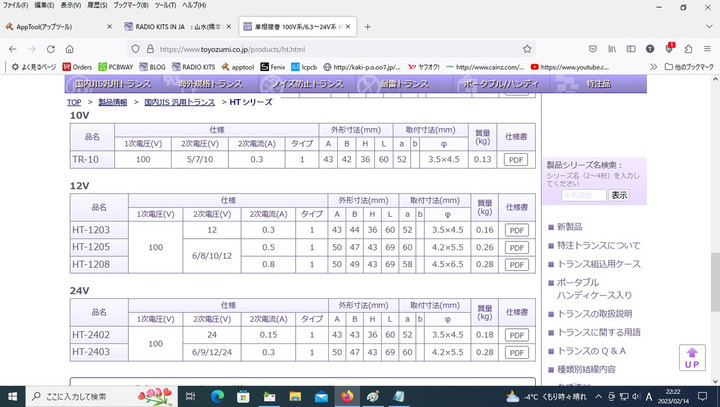Image resolution: width=720 pixels, height=407 pixels.
Task: Open a new tab with the plus button
Action: 368,26
